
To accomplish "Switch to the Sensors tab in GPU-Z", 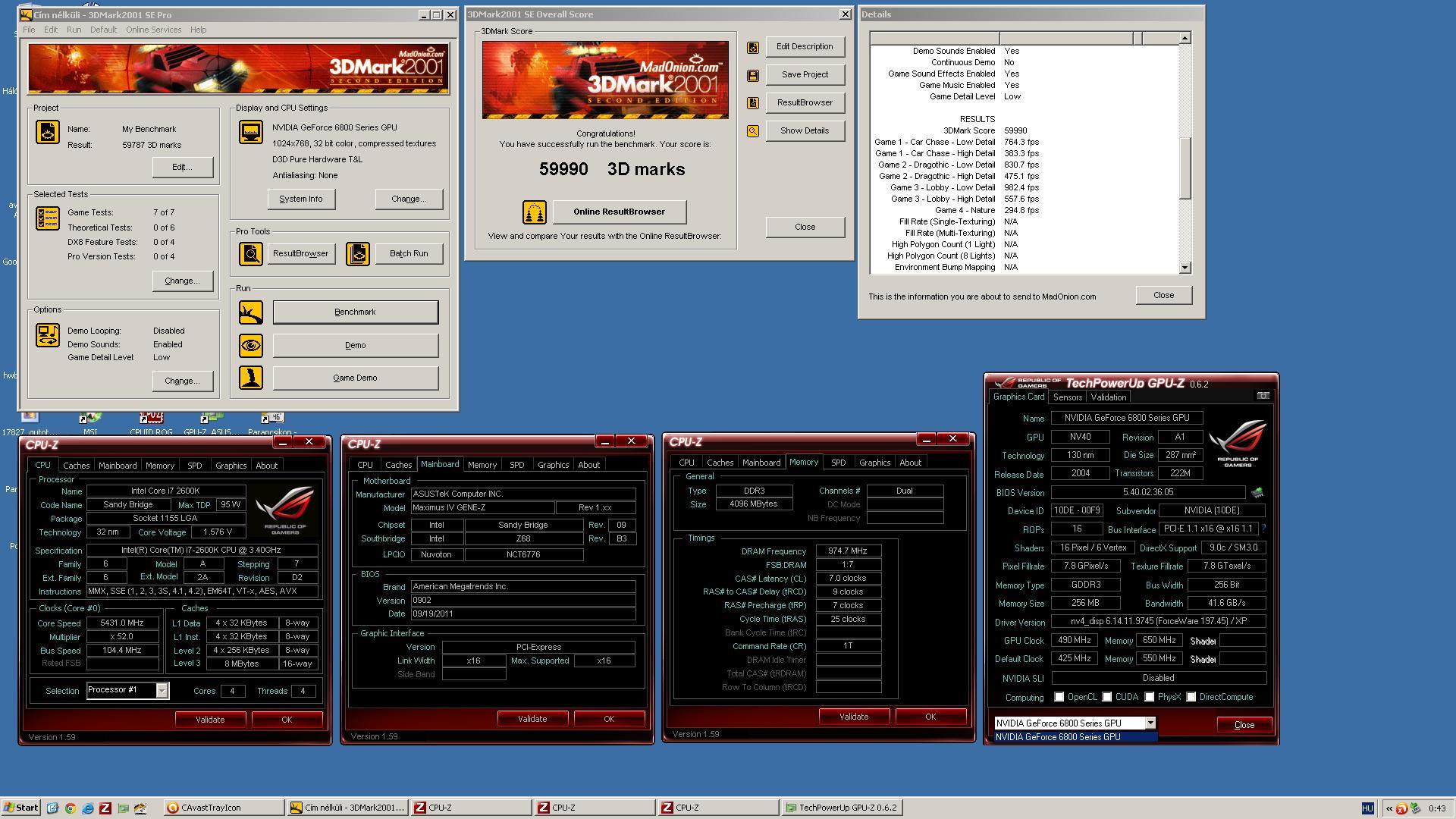I will [1067, 397].
